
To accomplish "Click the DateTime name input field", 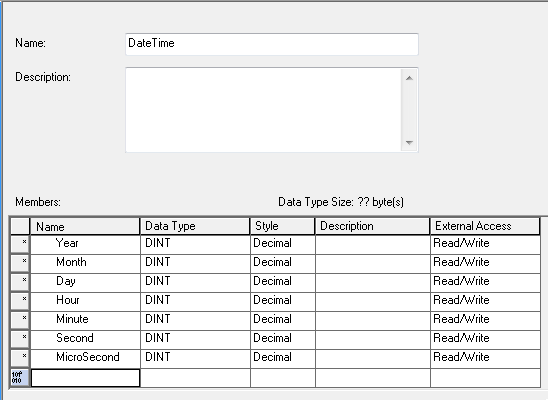I will coord(272,44).
